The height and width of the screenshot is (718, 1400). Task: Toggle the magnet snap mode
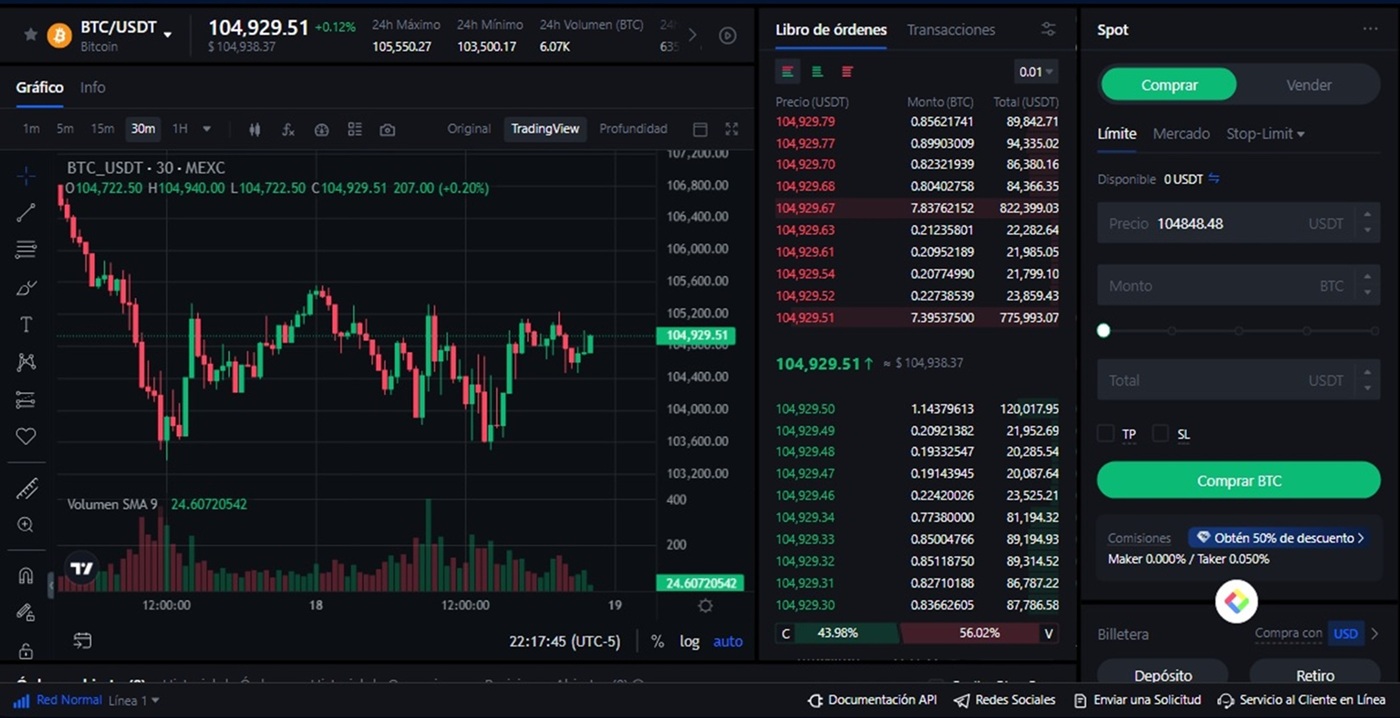click(26, 576)
